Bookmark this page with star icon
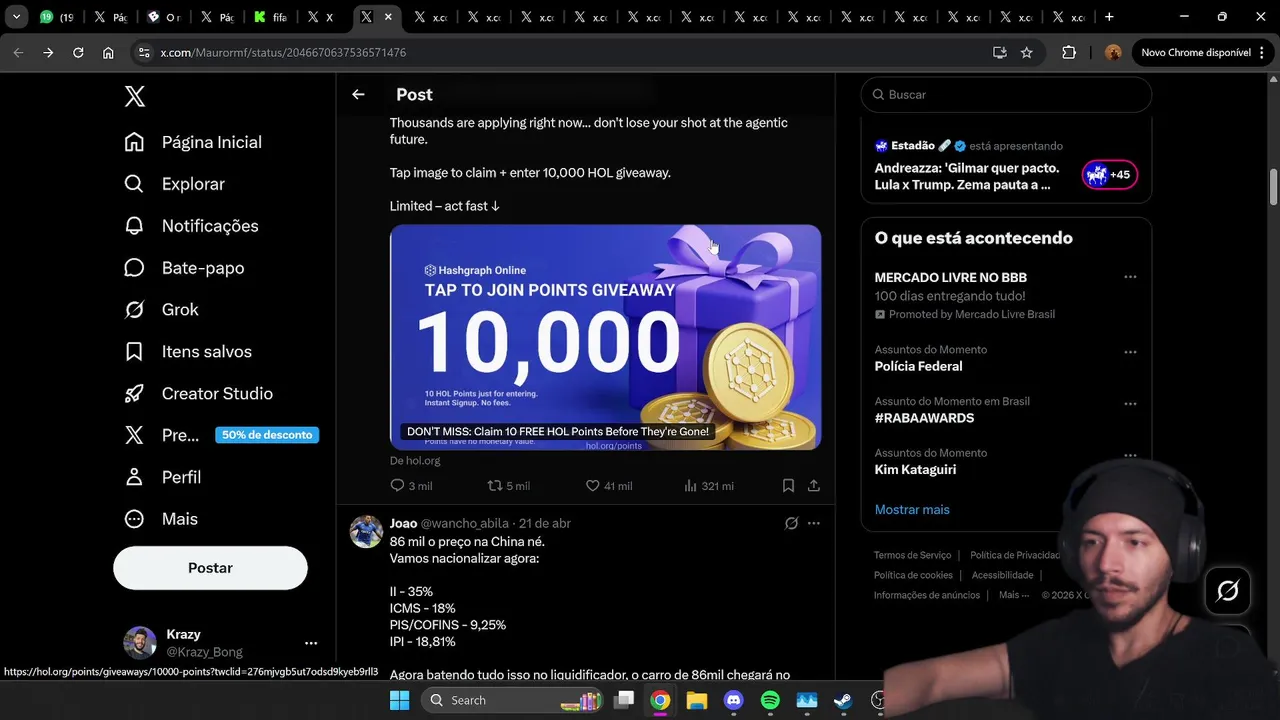The height and width of the screenshot is (720, 1280). 1026,52
